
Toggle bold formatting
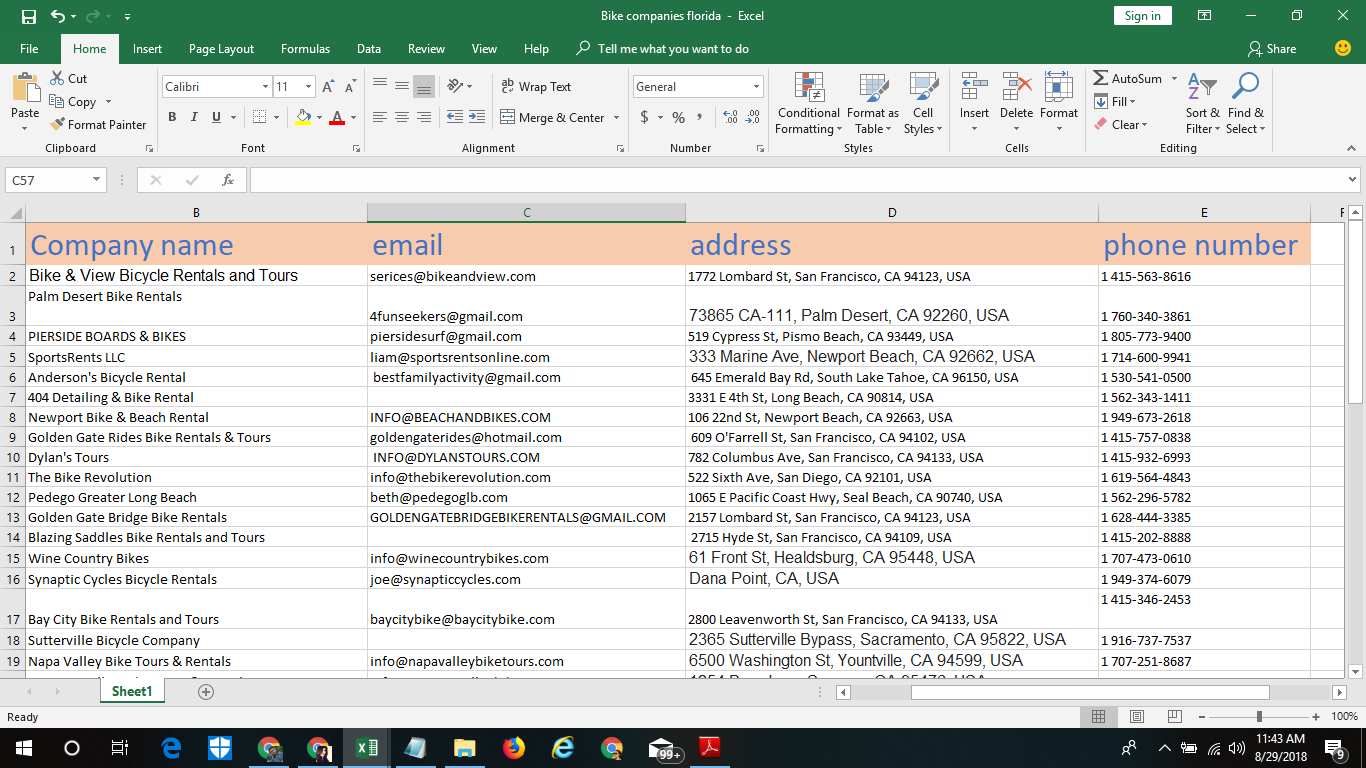[171, 117]
